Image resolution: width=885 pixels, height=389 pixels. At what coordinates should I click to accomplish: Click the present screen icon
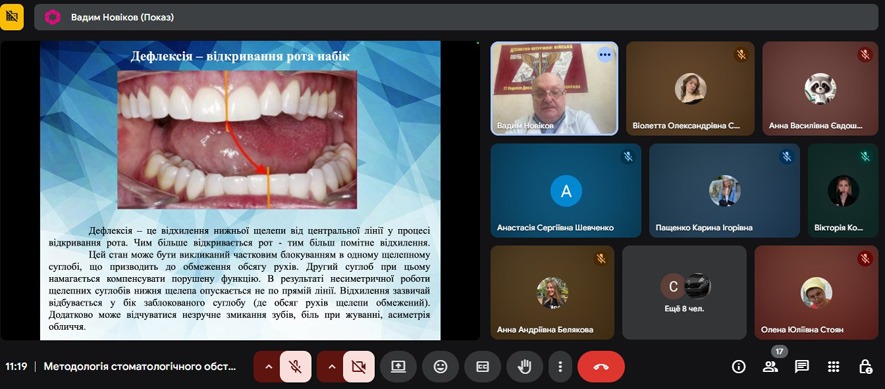coord(398,366)
